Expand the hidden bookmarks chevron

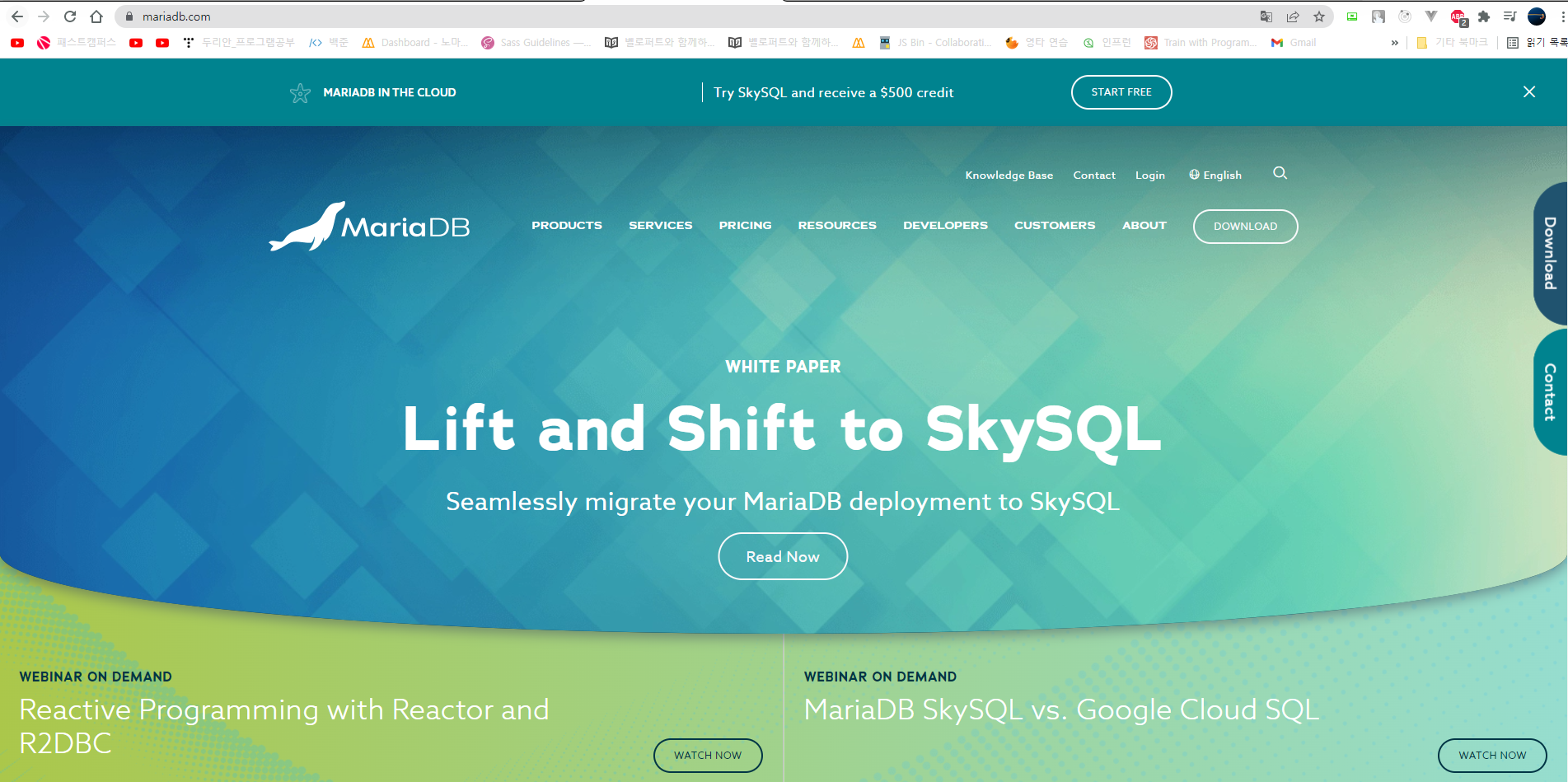pos(1395,43)
